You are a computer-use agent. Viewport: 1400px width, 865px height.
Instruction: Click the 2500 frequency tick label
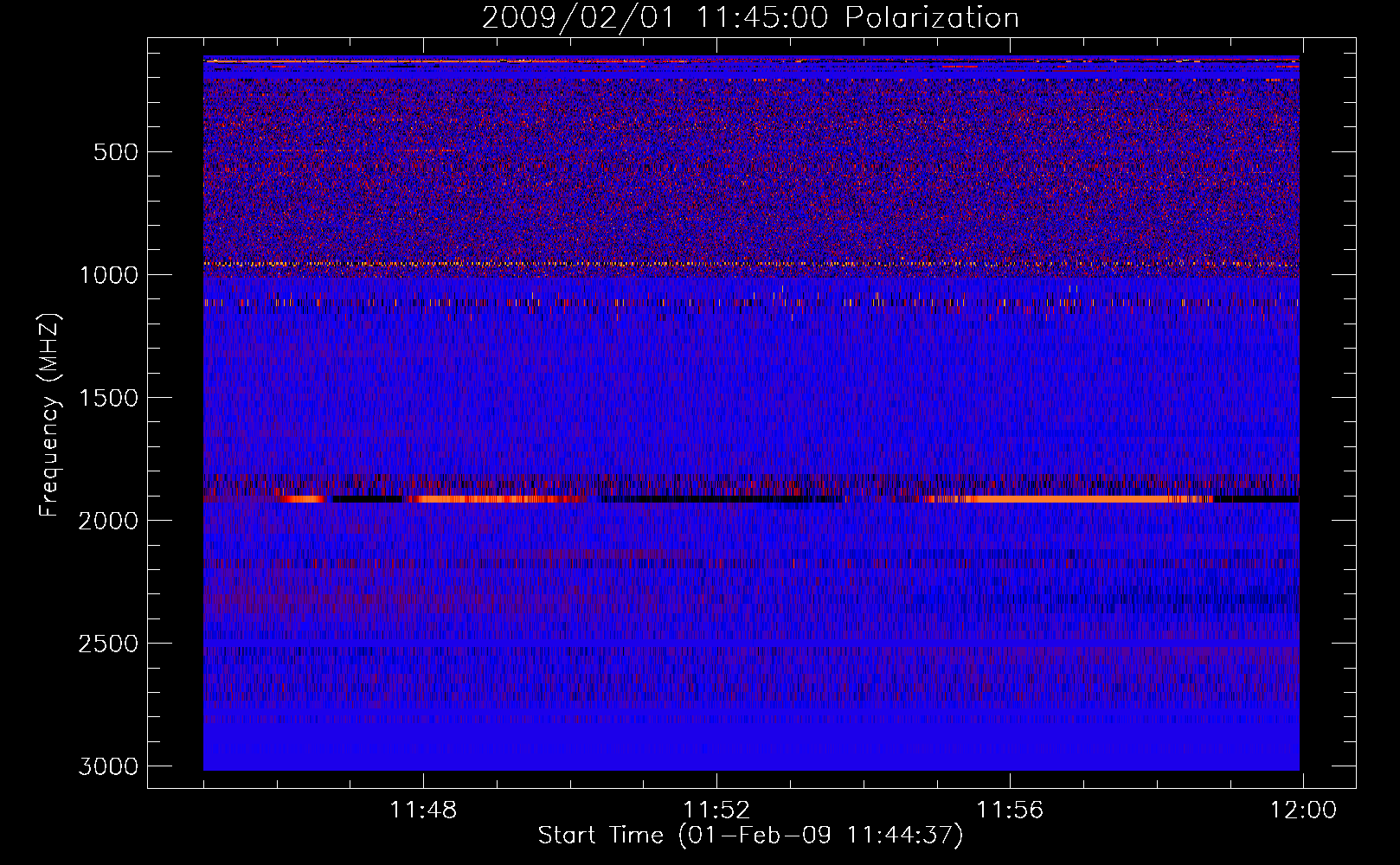click(108, 644)
